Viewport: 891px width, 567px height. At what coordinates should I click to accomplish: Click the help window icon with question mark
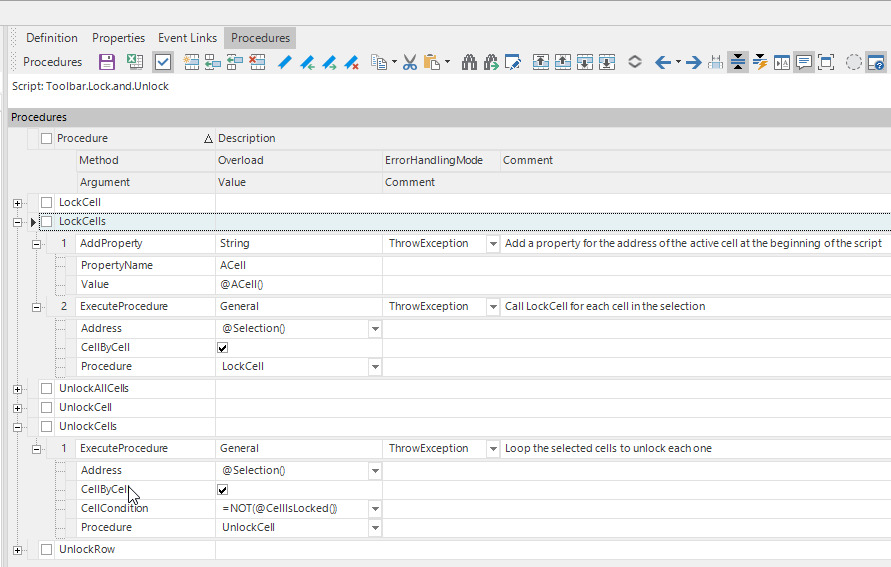click(876, 62)
